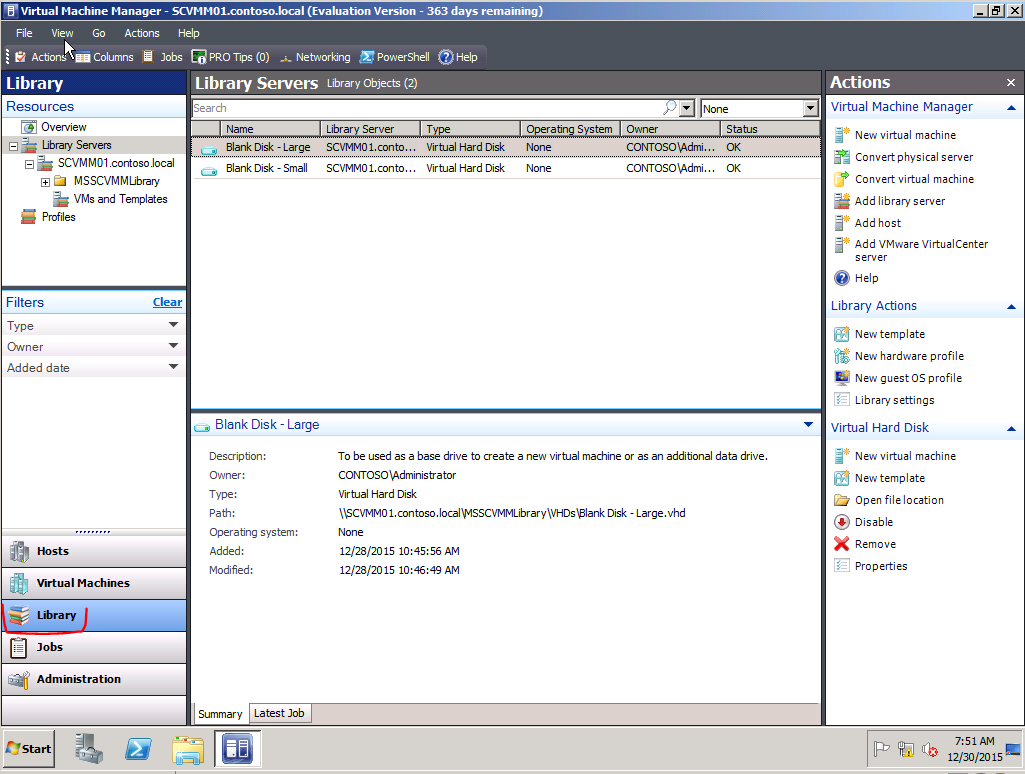The width and height of the screenshot is (1025, 774).
Task: Click the library Search field
Action: (427, 108)
